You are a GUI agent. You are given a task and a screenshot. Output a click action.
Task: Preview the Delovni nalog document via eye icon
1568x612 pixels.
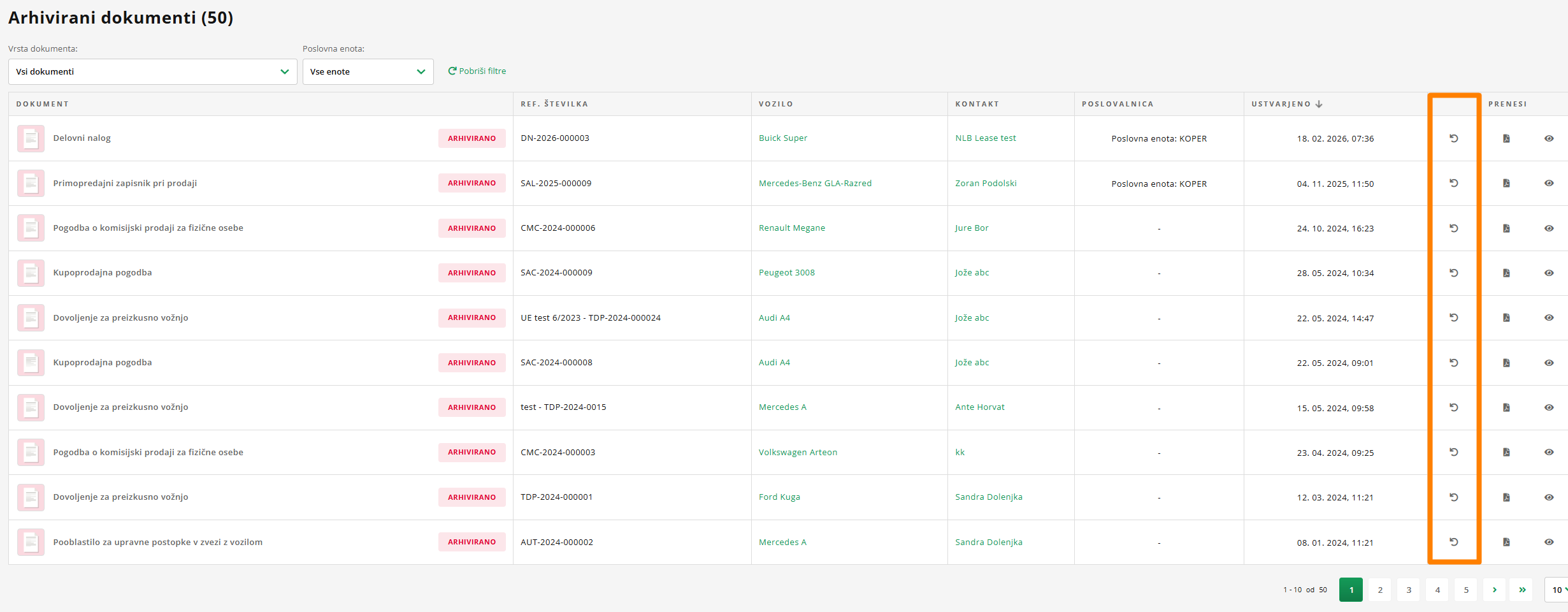tap(1549, 138)
